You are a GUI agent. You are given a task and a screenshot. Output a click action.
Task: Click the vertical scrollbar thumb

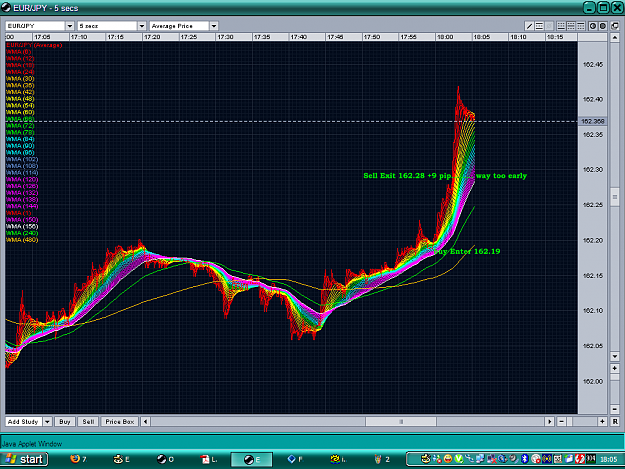click(x=615, y=196)
